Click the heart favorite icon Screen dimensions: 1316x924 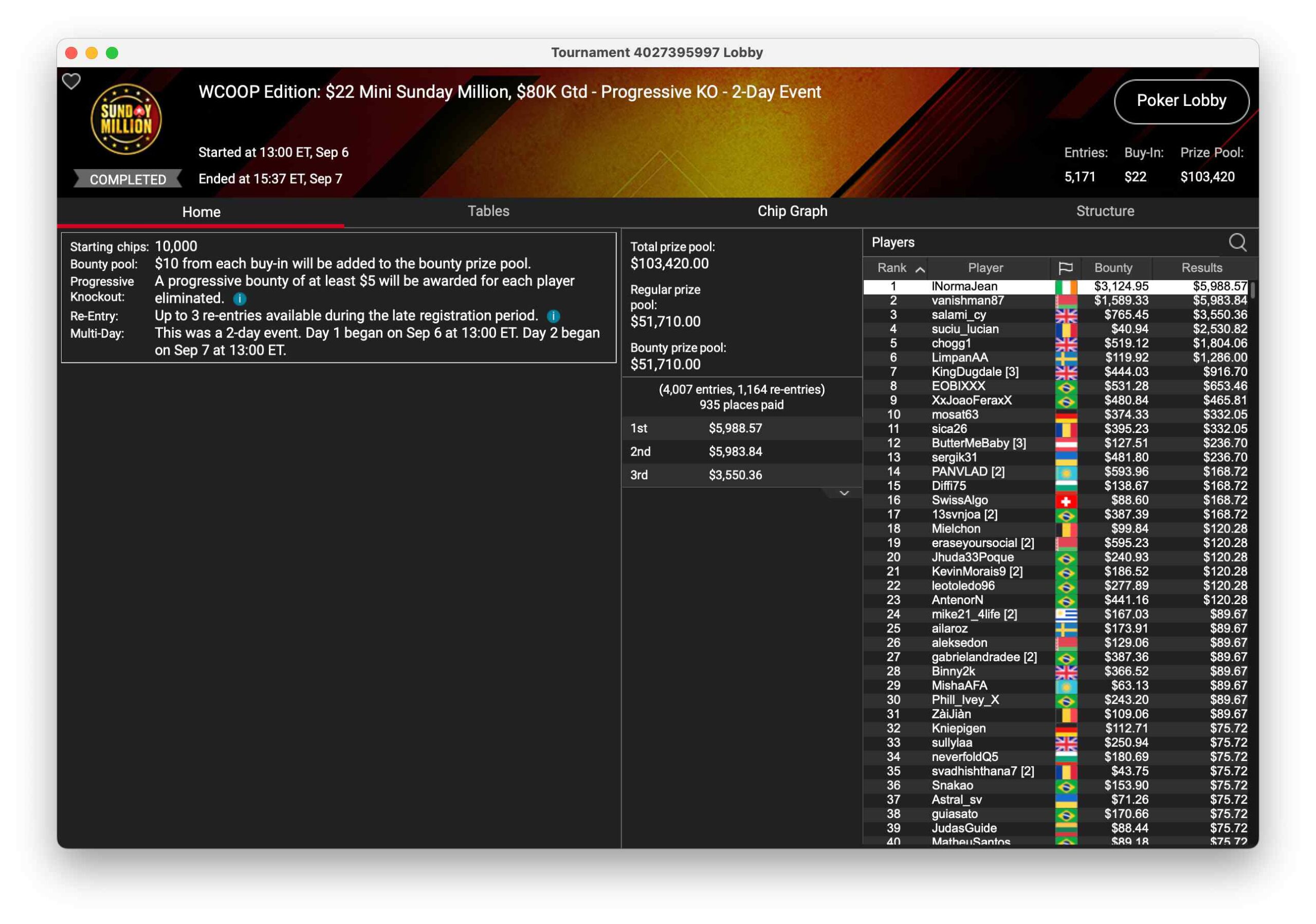click(71, 81)
